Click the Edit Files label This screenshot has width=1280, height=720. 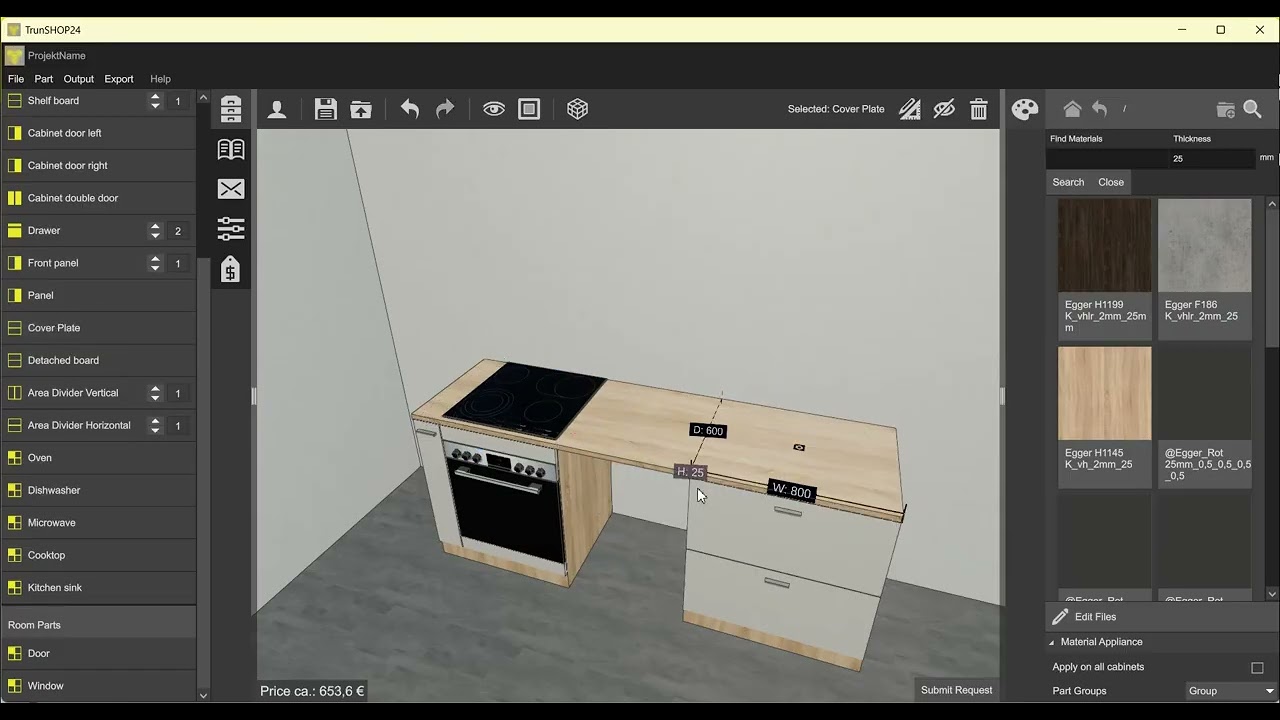coord(1095,617)
